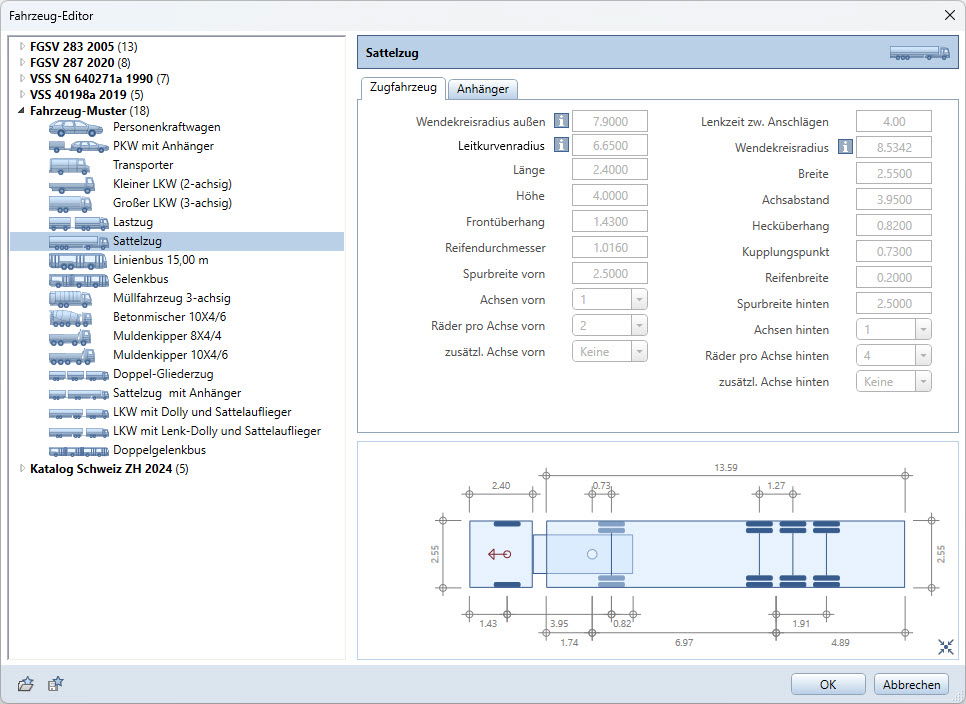Click the Leitkurvenradius value field
The image size is (966, 704).
pos(610,145)
